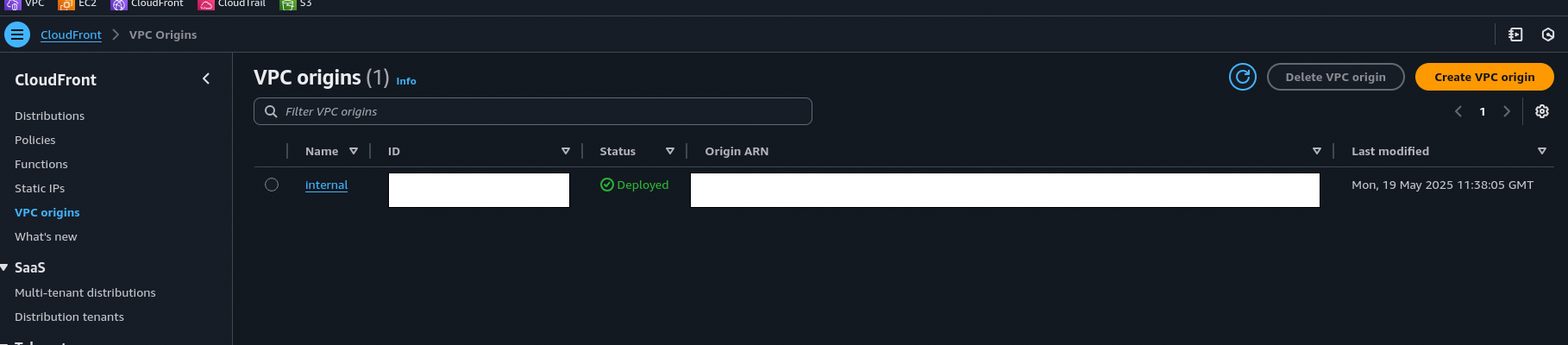Screen dimensions: 1568x345
Task: Sort by Origin ARN column arrow
Action: tap(1317, 151)
